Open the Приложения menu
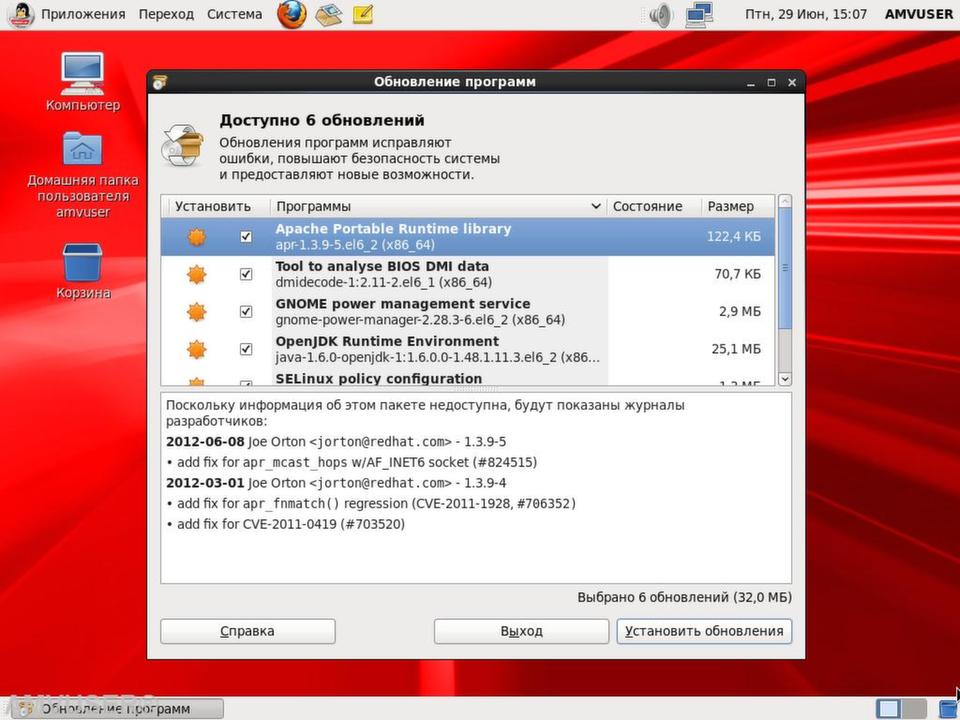Viewport: 960px width, 720px height. tap(83, 14)
